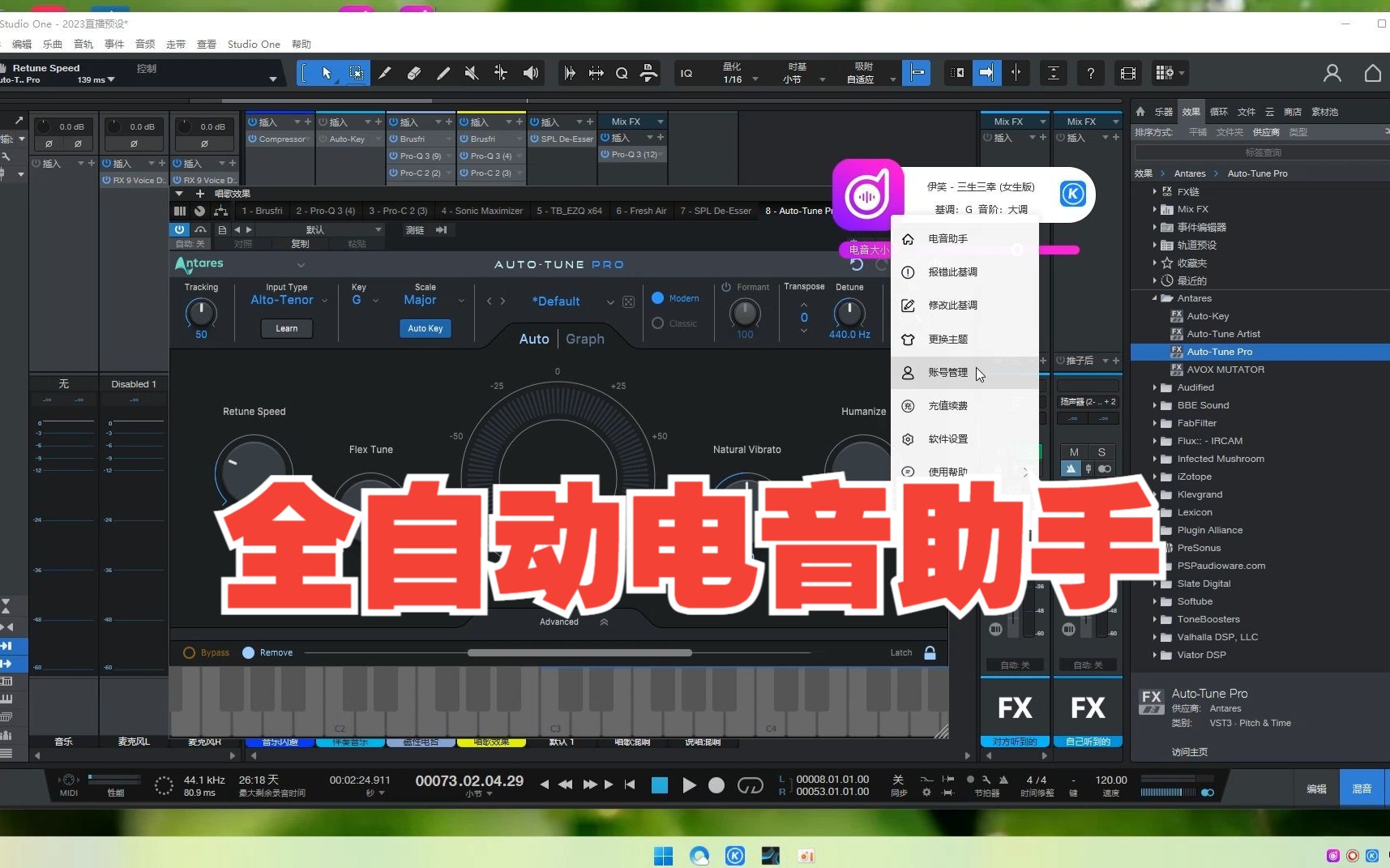The image size is (1390, 868).
Task: Click the Play transport button
Action: (689, 785)
